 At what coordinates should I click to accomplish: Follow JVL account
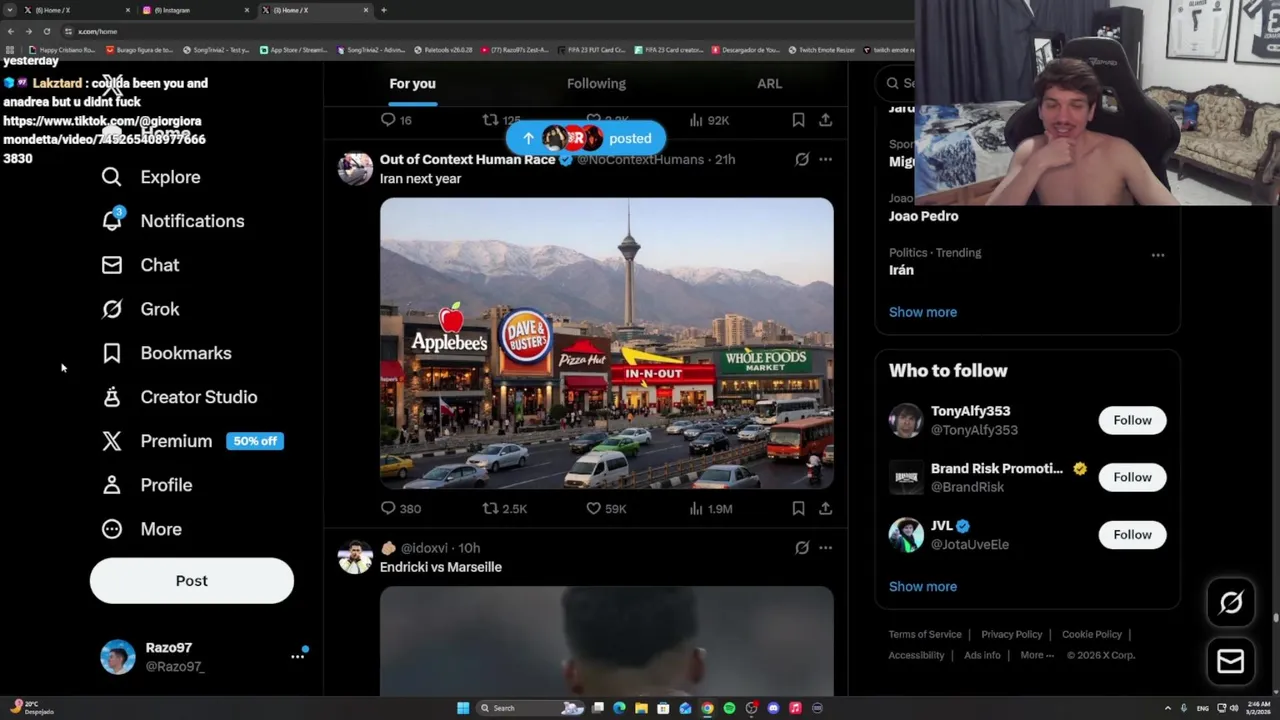[1132, 534]
